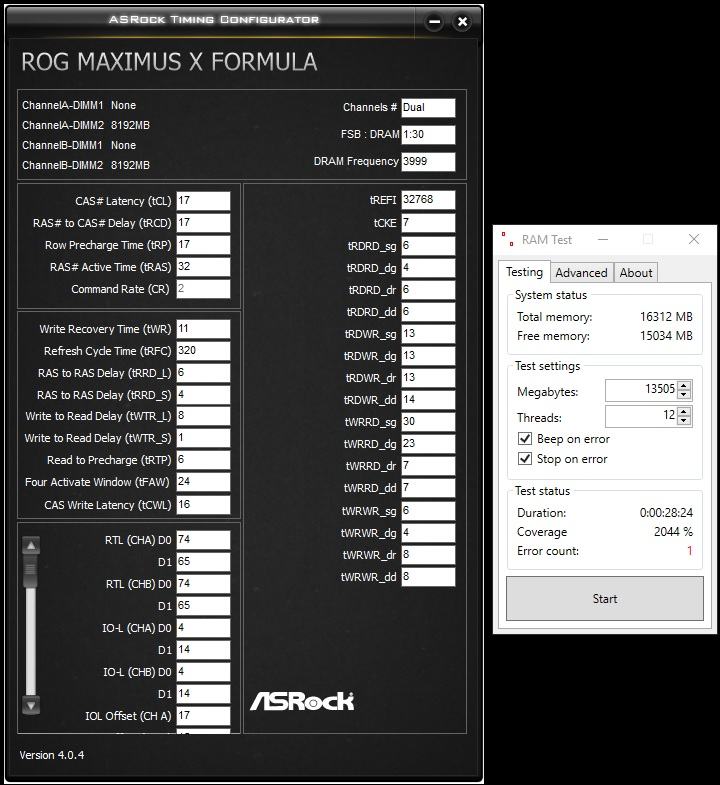Screen dimensions: 720x785
Task: Click the scroll up arrow in RTL panel
Action: (31, 545)
